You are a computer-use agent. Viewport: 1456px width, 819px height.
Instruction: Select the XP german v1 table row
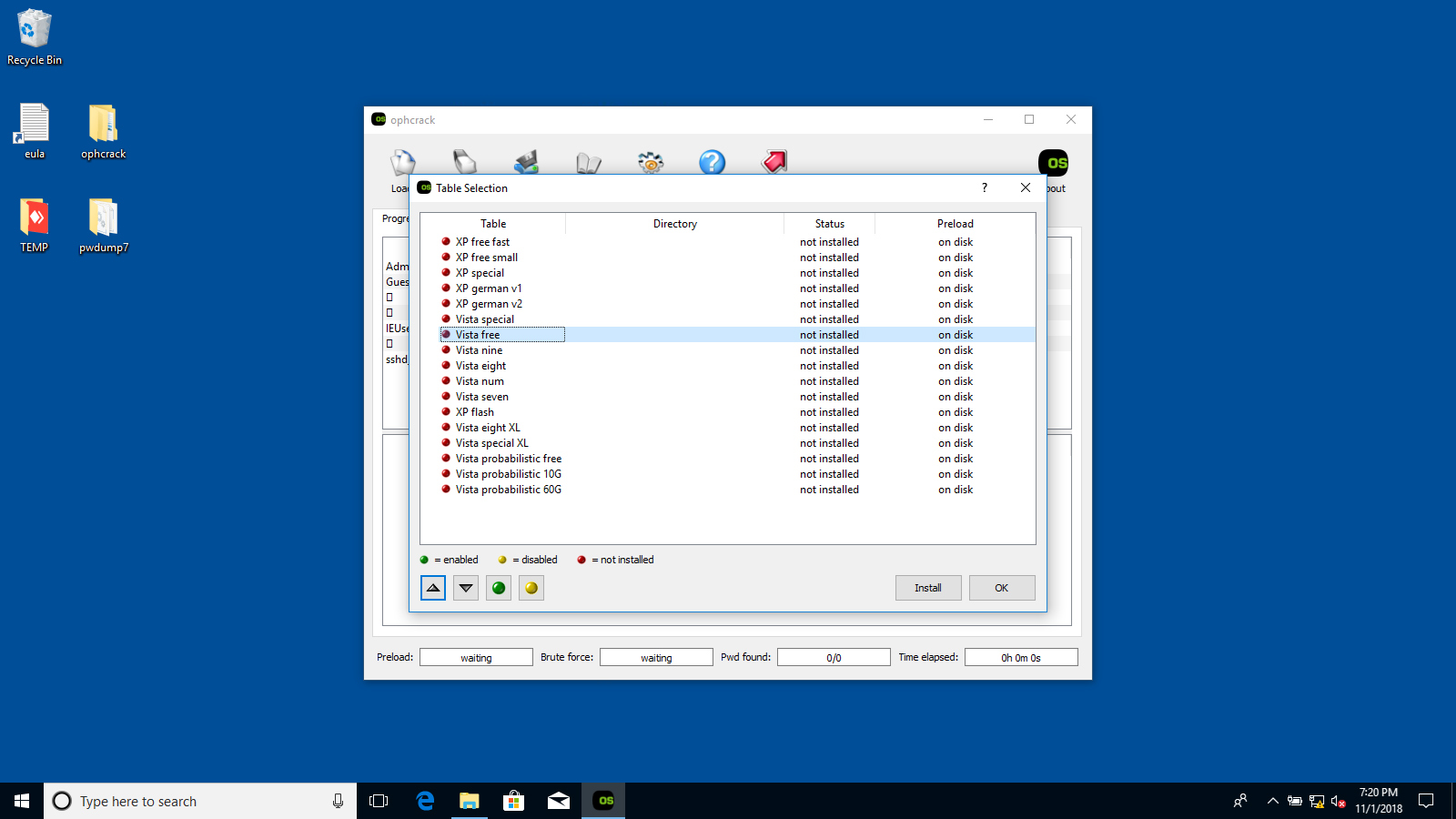pos(728,288)
